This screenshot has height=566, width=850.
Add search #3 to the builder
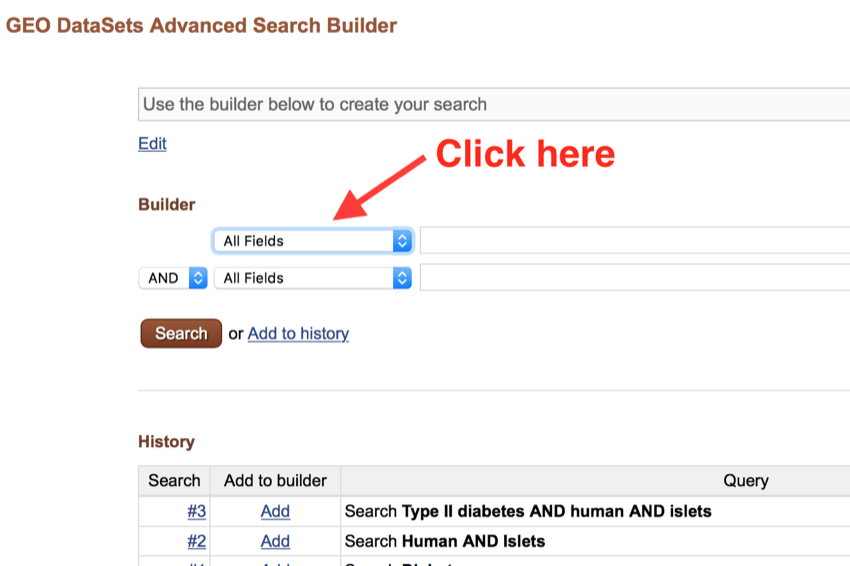[x=275, y=511]
